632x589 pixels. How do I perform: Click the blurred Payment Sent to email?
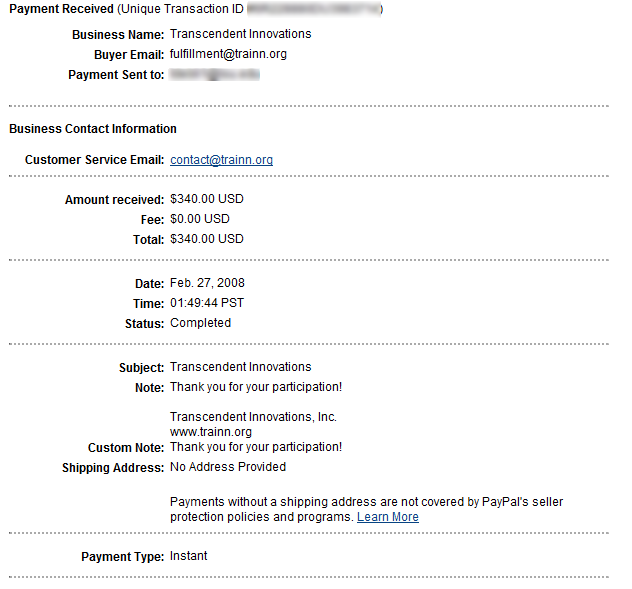coord(214,75)
